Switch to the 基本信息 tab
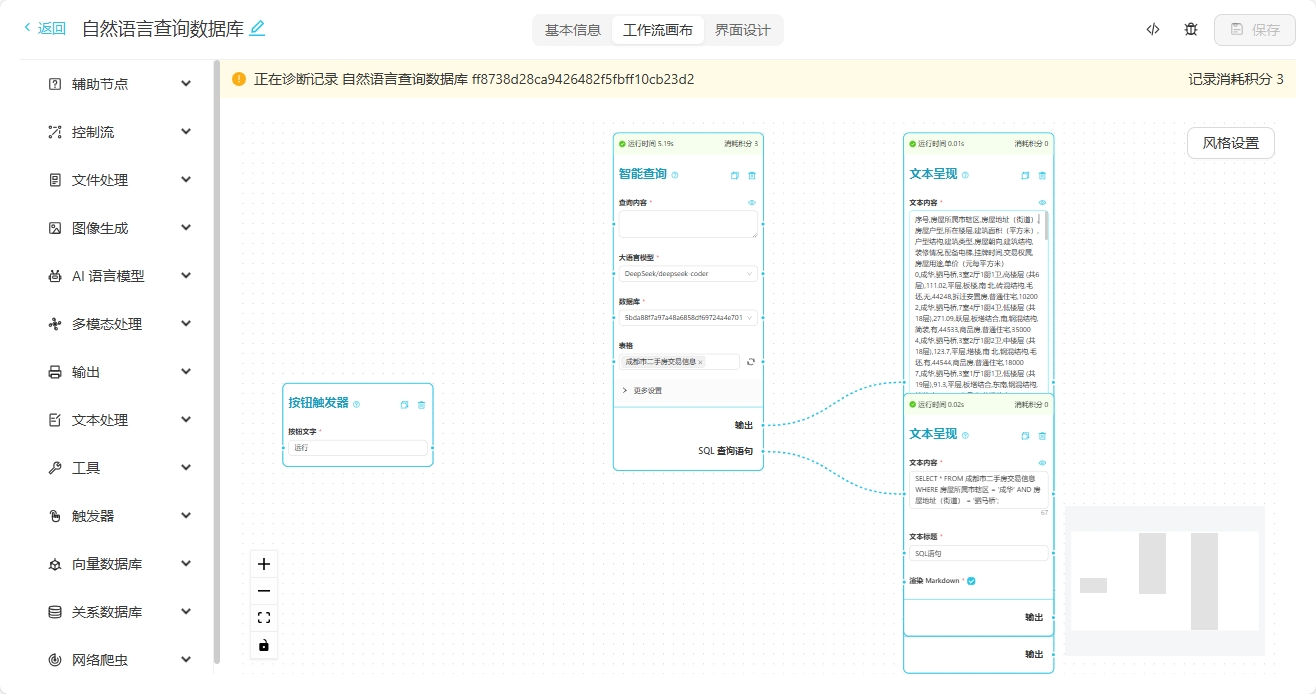 click(573, 30)
